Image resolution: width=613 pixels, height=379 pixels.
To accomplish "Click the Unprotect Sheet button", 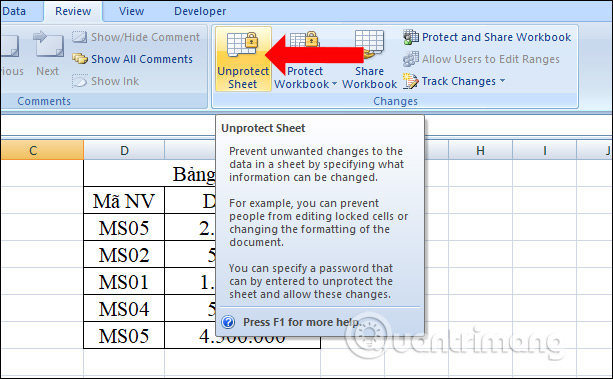I will coord(243,59).
